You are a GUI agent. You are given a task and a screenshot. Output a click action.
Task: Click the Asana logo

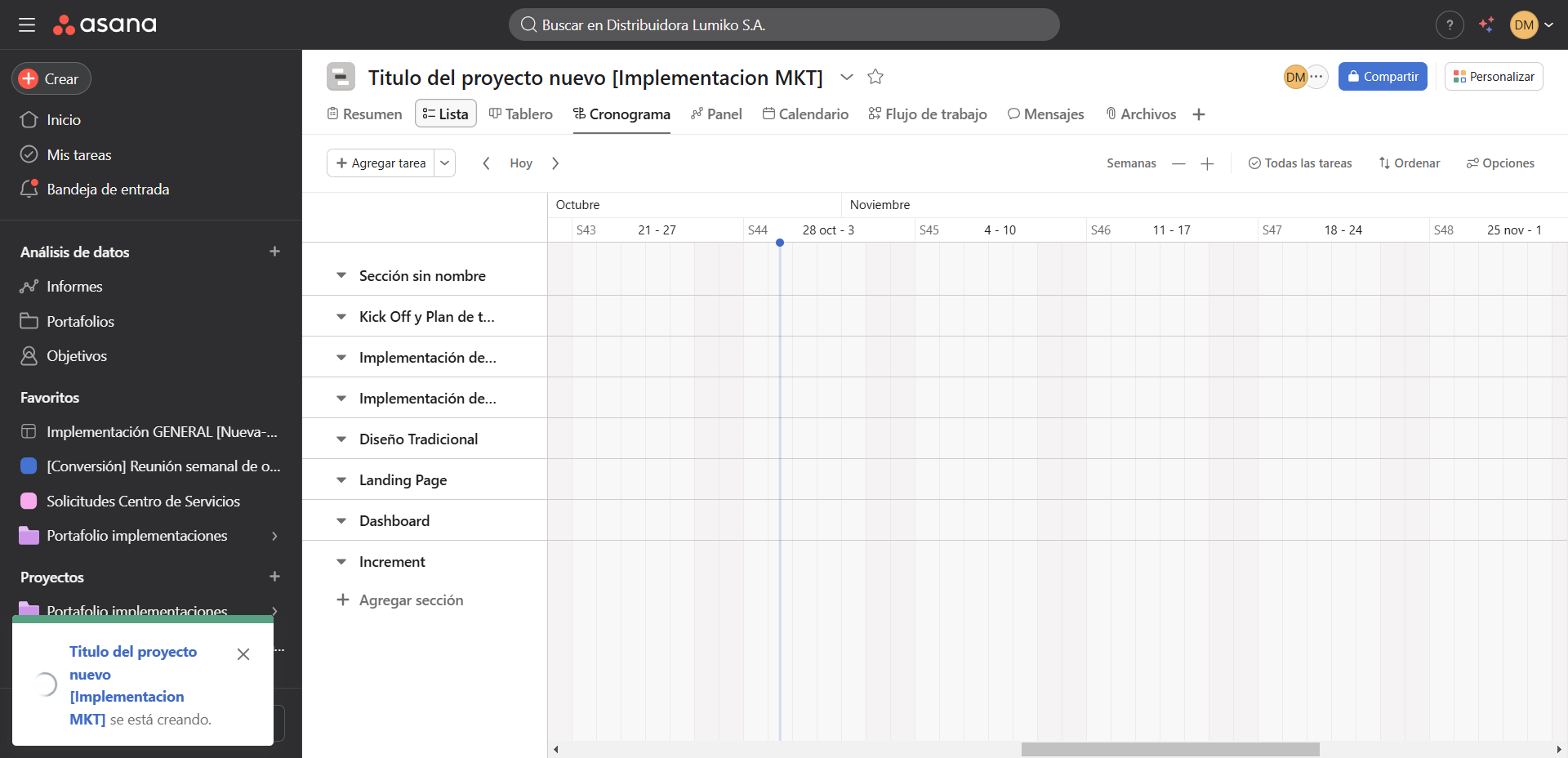tap(105, 25)
